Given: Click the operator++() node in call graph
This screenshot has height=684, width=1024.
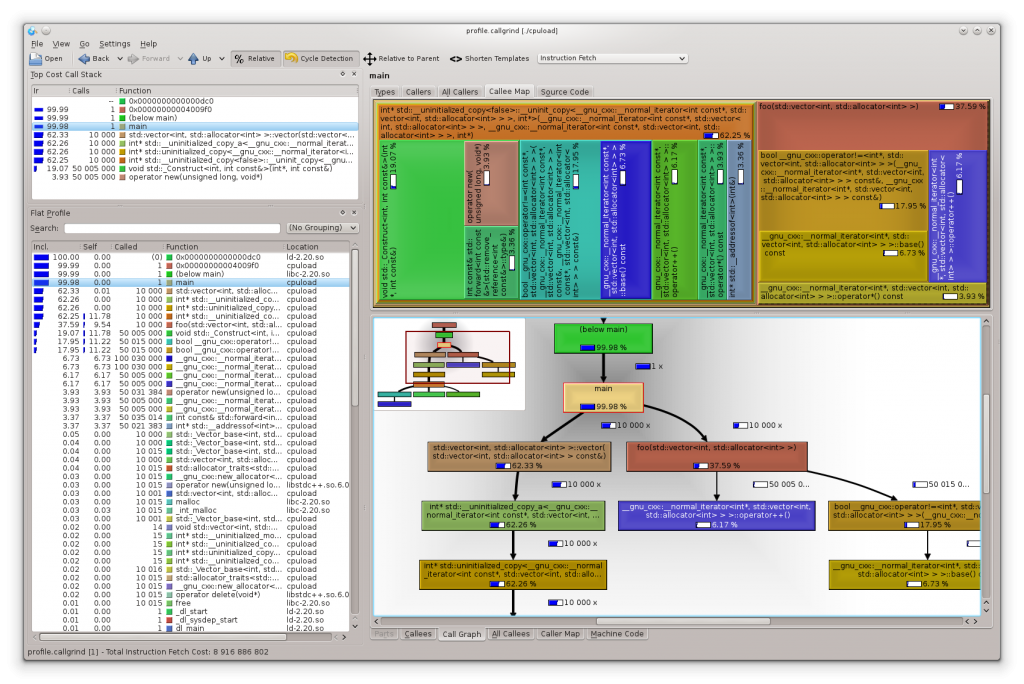Looking at the screenshot, I should (716, 515).
